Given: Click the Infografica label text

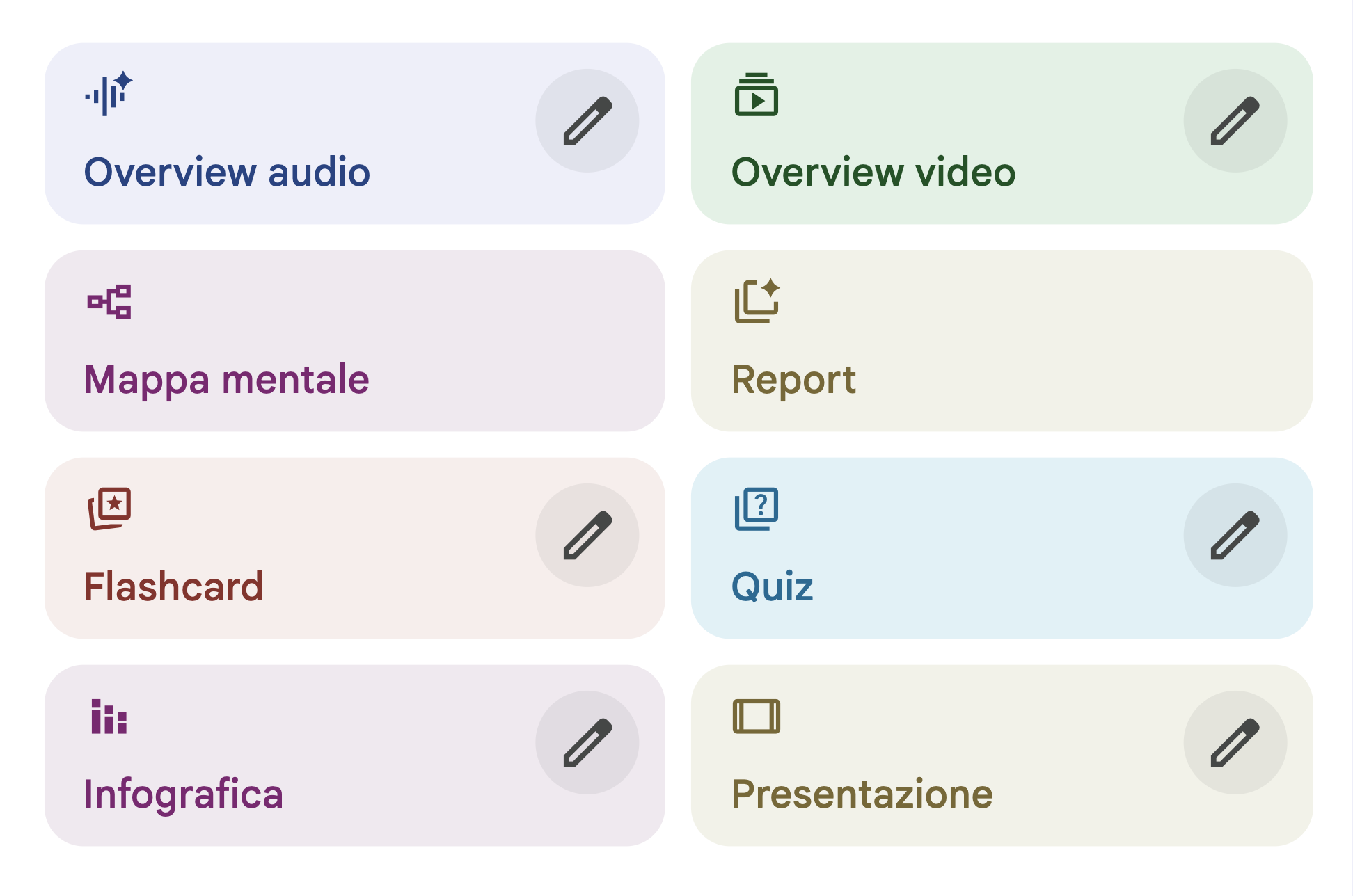Looking at the screenshot, I should click(x=184, y=794).
